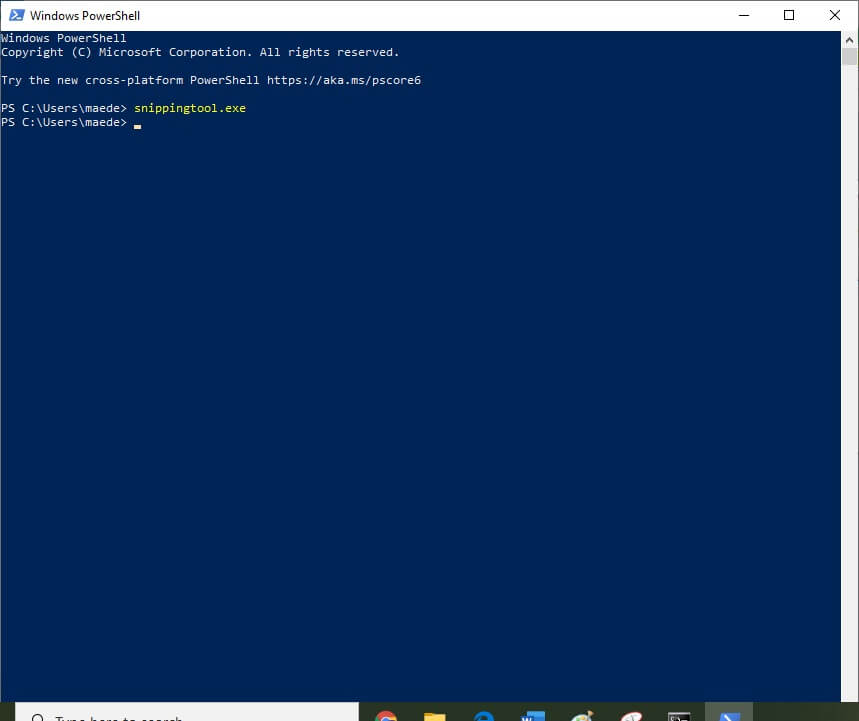The image size is (859, 721).
Task: Click the vertical scrollbar thumb
Action: point(849,56)
